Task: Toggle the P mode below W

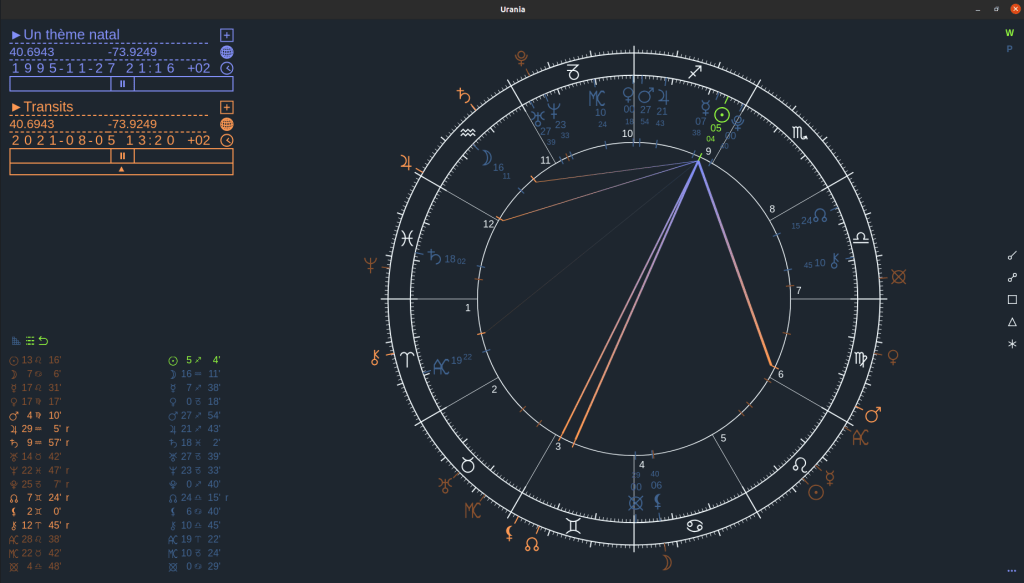Action: point(1009,48)
